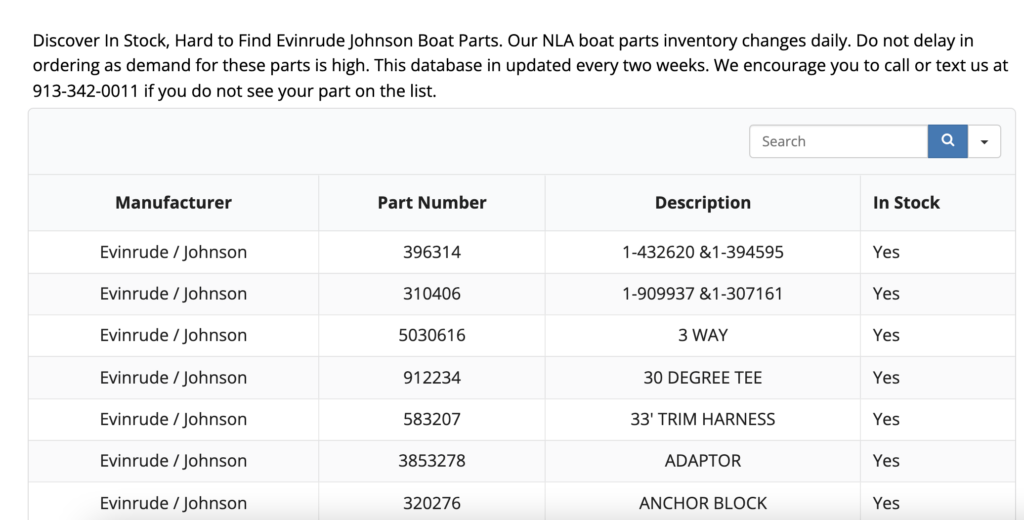Click part number 5030616
The height and width of the screenshot is (520, 1024).
click(x=432, y=335)
